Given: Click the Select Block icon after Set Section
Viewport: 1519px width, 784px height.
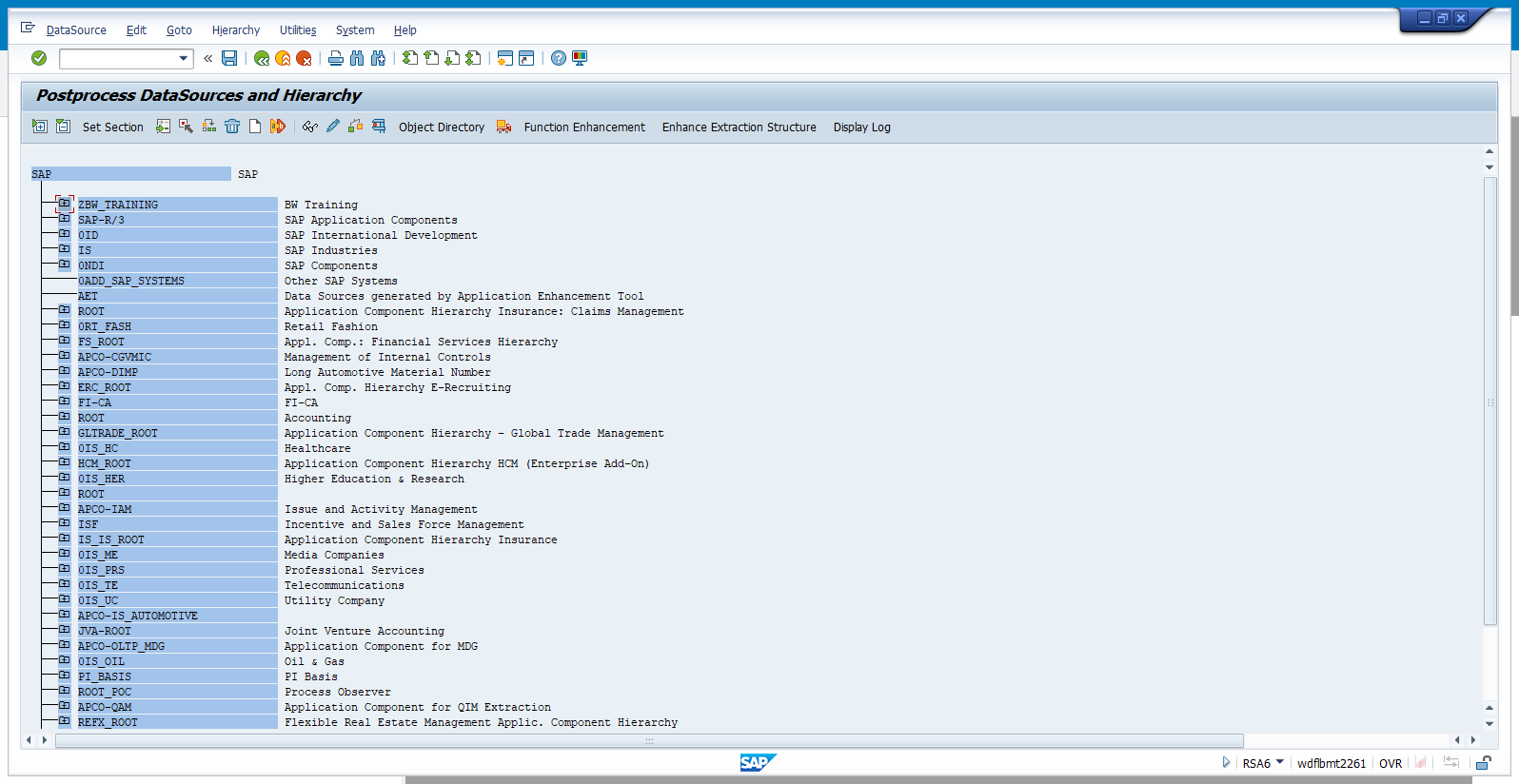Looking at the screenshot, I should point(164,127).
